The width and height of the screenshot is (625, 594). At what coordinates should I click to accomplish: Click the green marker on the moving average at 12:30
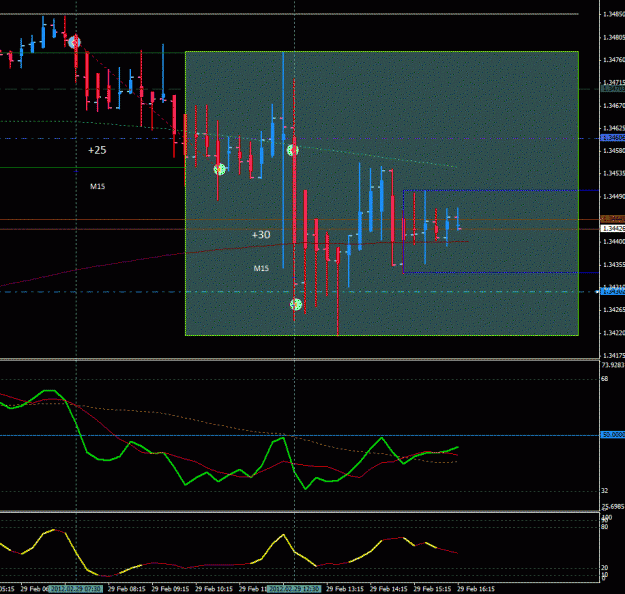(x=293, y=150)
